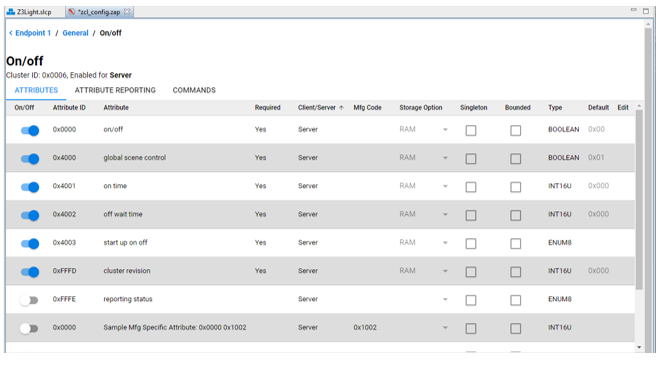662x365 pixels.
Task: Enable the reporting status attribute
Action: pyautogui.click(x=29, y=300)
